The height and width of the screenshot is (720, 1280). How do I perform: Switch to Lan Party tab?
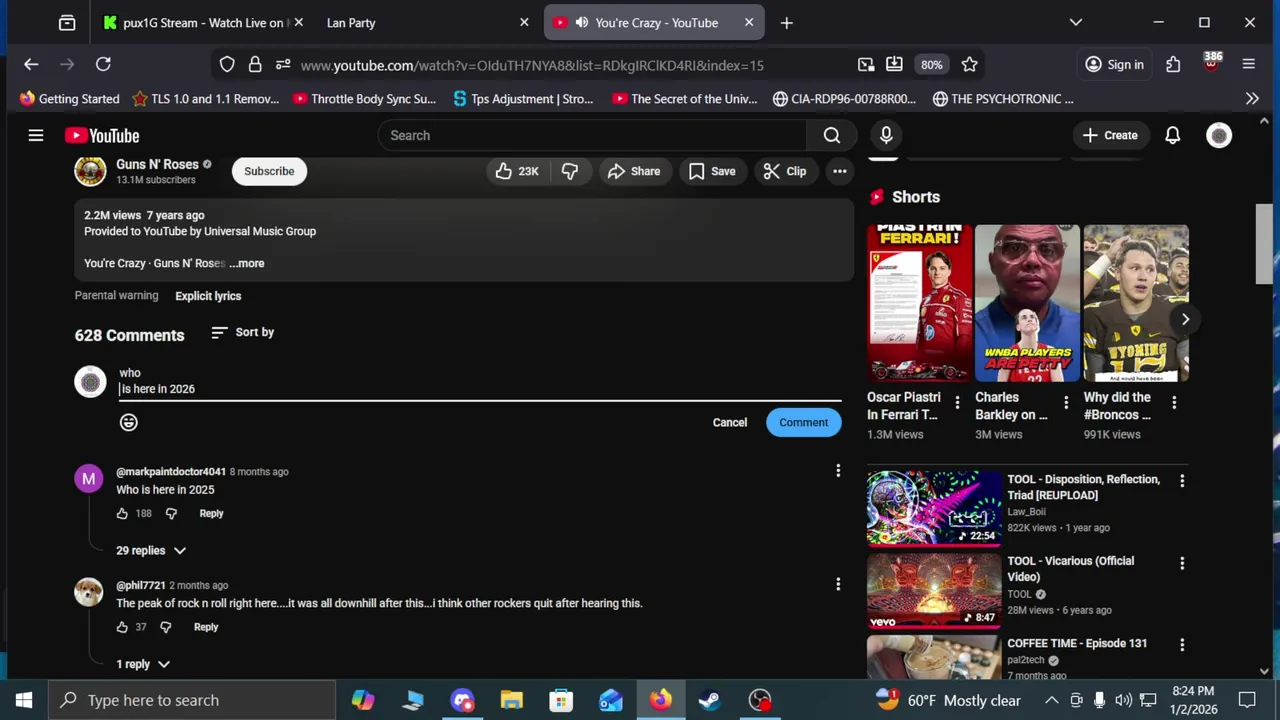point(350,22)
